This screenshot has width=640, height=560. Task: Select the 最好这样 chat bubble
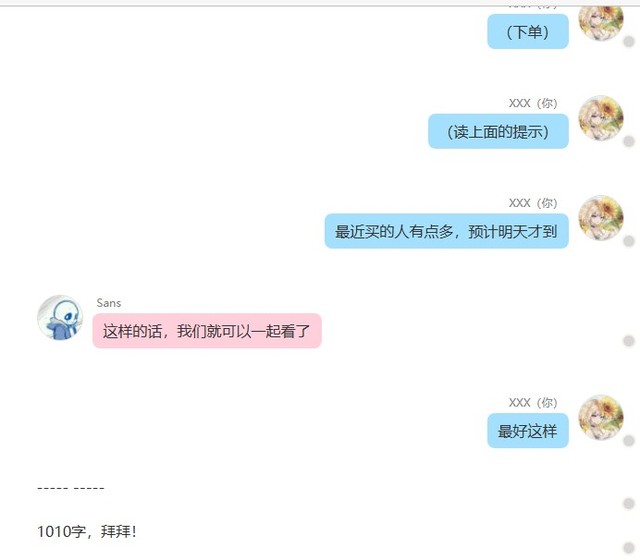528,431
